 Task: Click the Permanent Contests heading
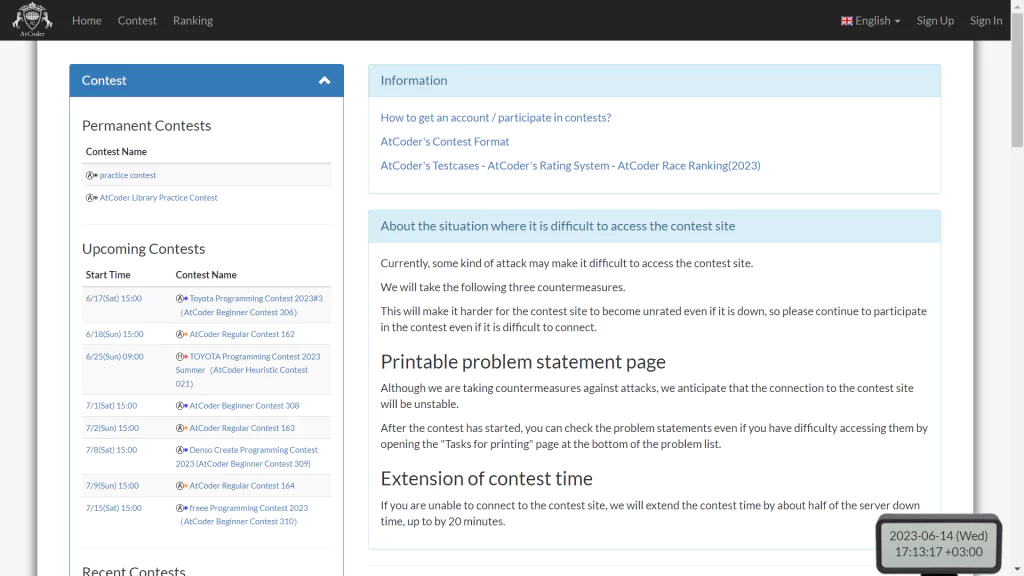coord(146,125)
